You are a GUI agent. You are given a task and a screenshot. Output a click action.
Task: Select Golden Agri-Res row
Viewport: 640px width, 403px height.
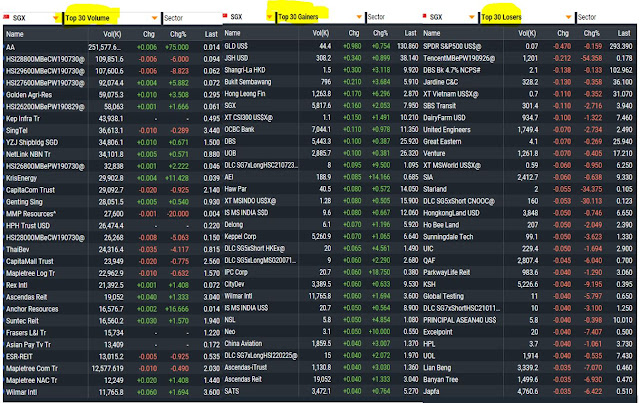coord(113,95)
